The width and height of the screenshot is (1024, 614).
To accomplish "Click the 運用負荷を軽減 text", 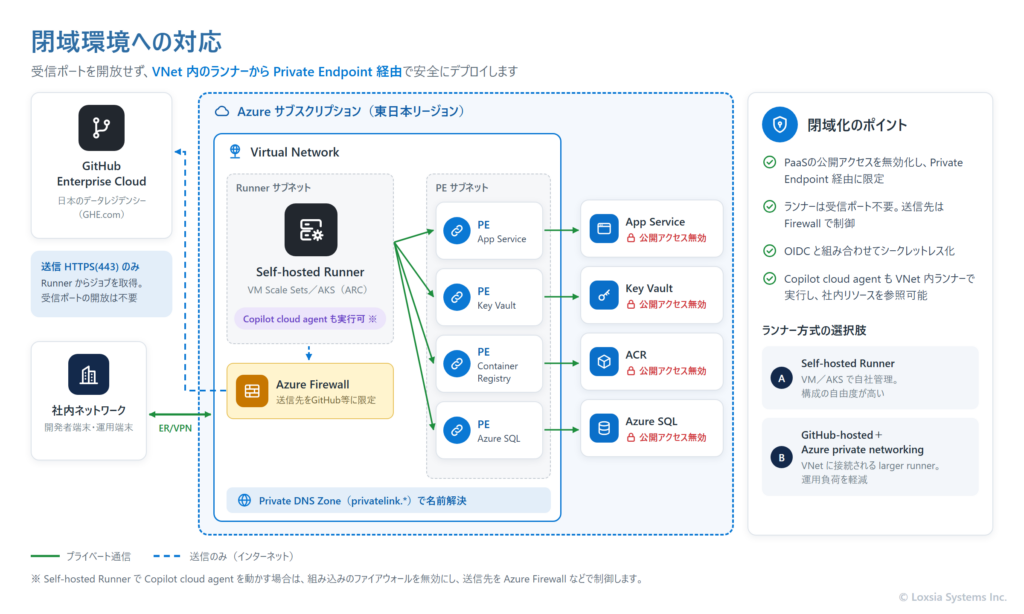I will pos(834,479).
